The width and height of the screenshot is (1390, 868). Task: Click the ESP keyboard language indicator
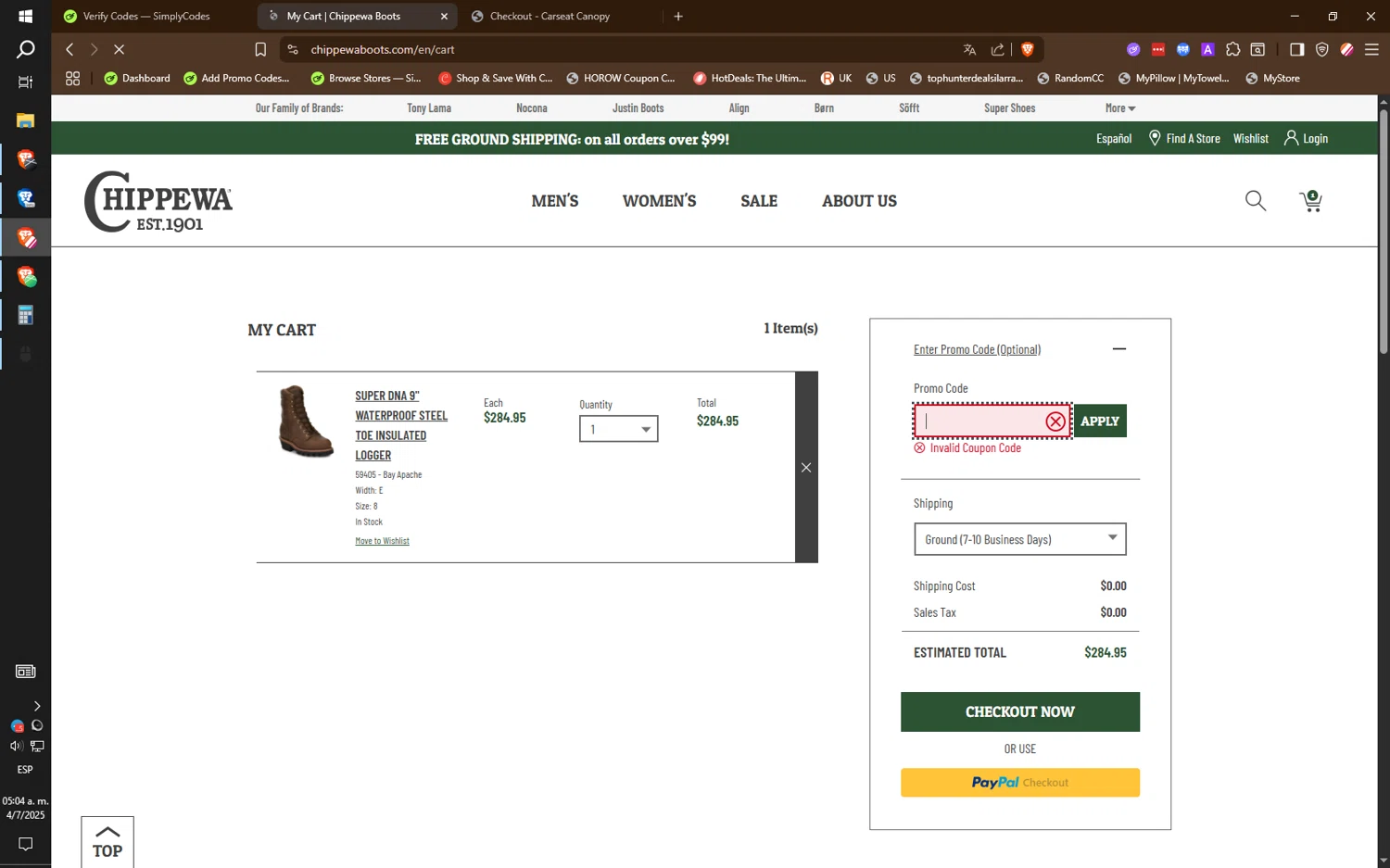[x=25, y=770]
